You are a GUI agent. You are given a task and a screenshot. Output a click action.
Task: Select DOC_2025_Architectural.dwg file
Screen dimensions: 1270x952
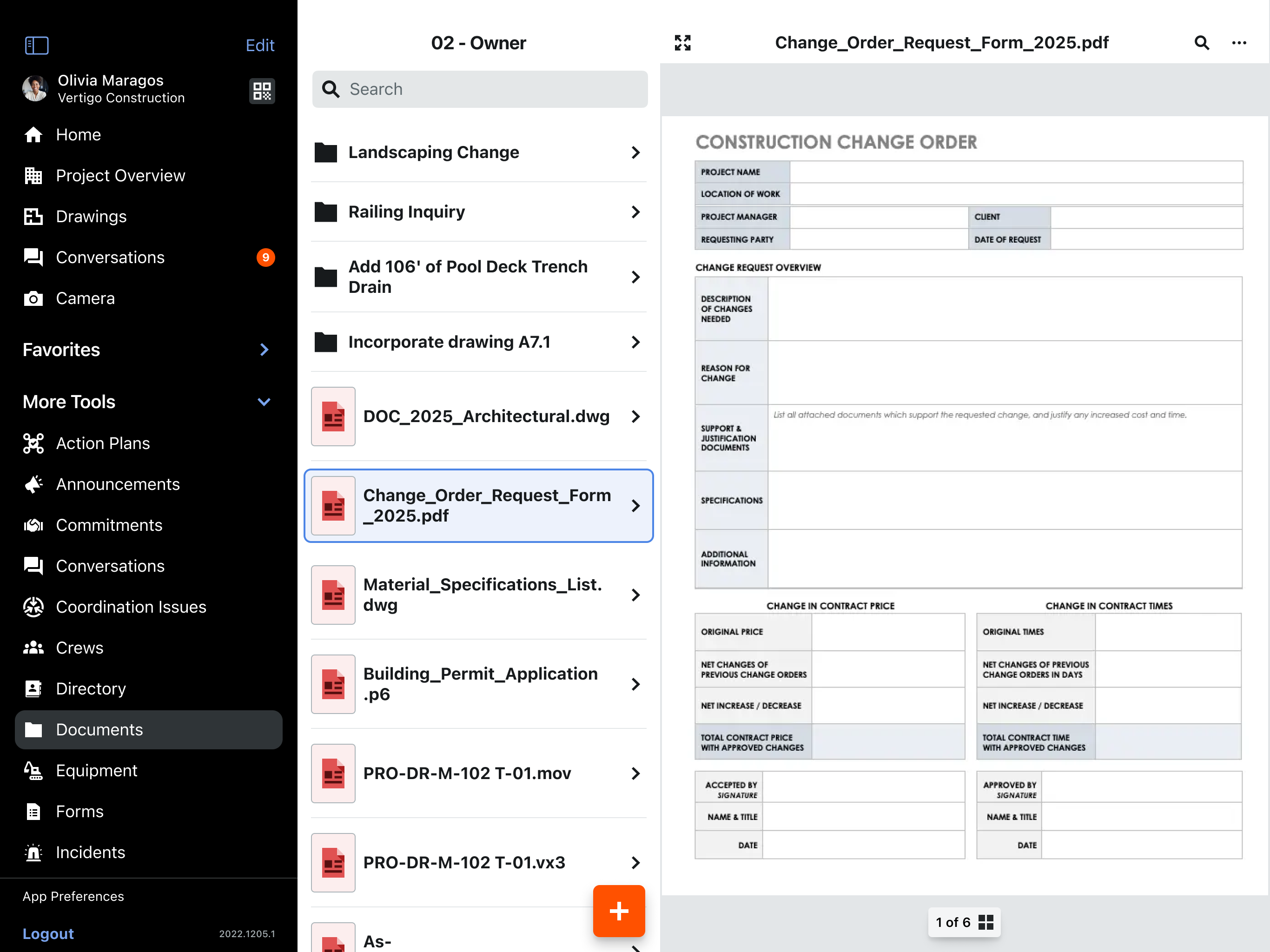[x=486, y=416]
